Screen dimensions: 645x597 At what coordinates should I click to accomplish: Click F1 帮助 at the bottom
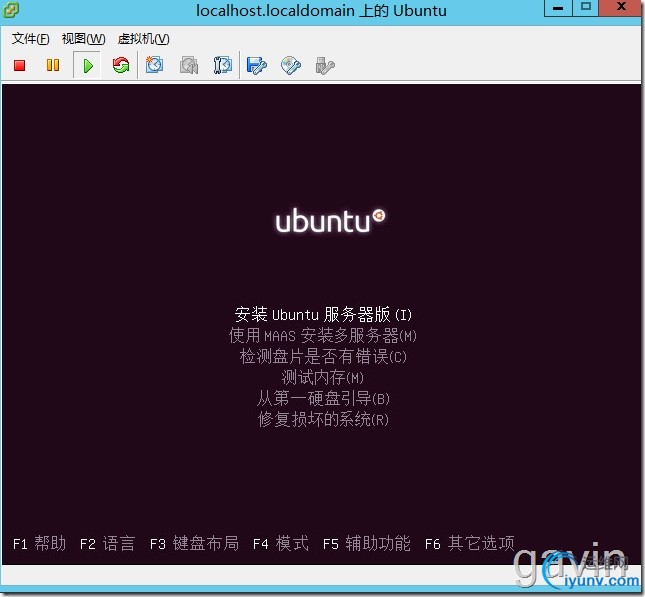[39, 544]
